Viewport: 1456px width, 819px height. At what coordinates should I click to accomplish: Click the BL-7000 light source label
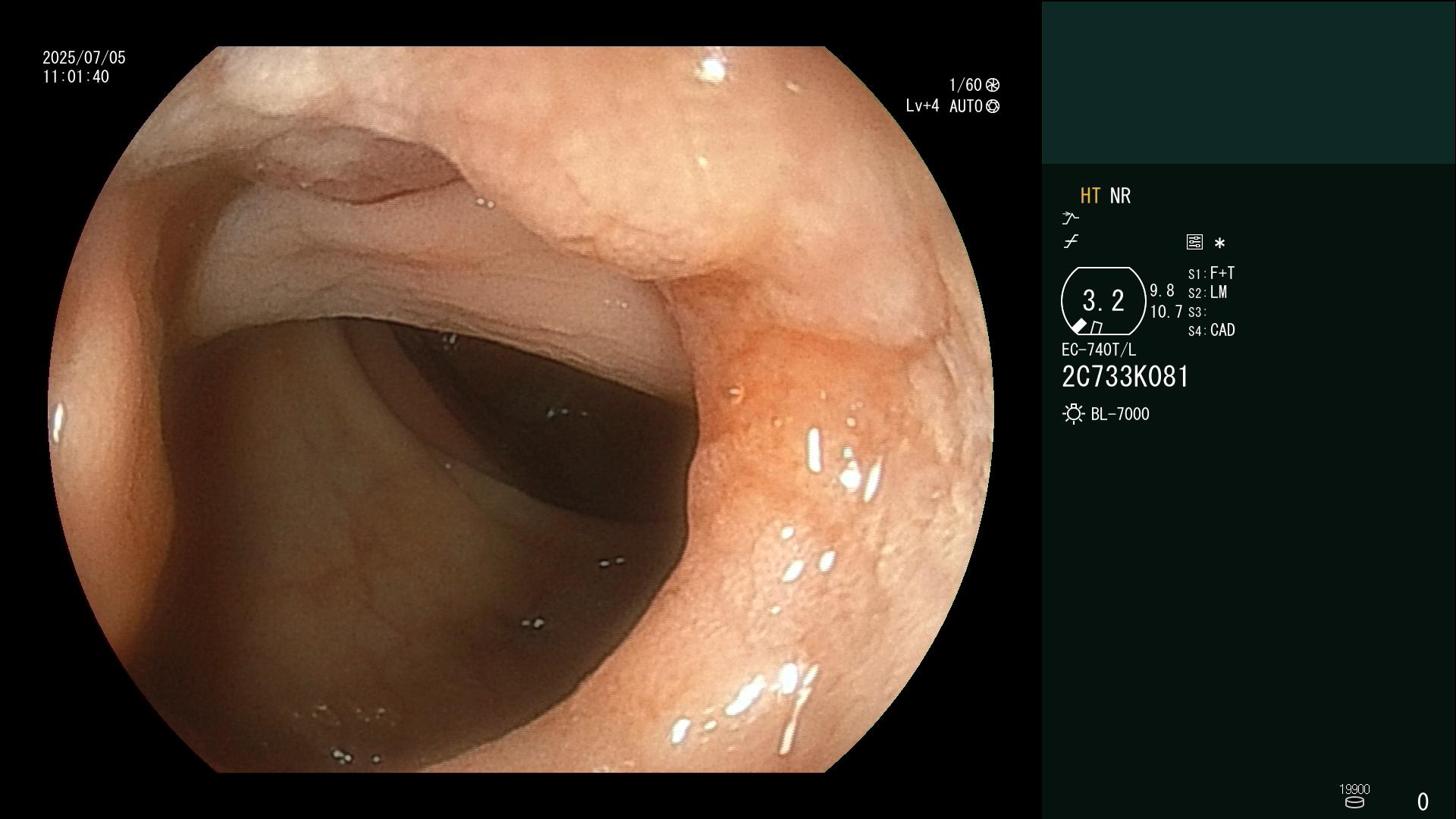[x=1120, y=414]
